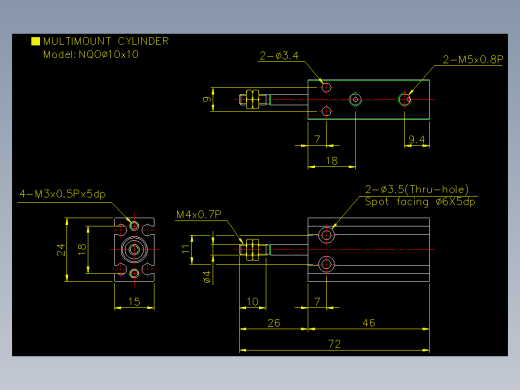Select the vertical 11 dimension value
Image resolution: width=520 pixels, height=390 pixels.
[x=186, y=249]
